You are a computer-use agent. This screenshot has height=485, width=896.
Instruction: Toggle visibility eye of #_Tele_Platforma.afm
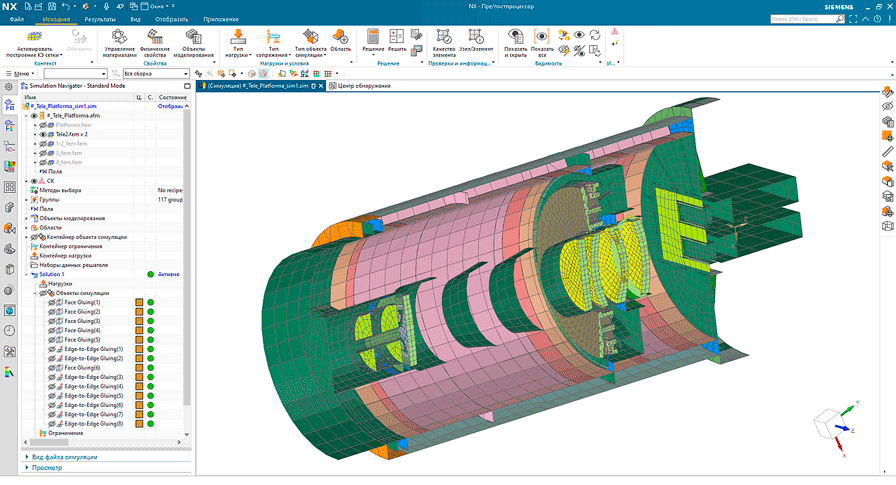(x=34, y=116)
